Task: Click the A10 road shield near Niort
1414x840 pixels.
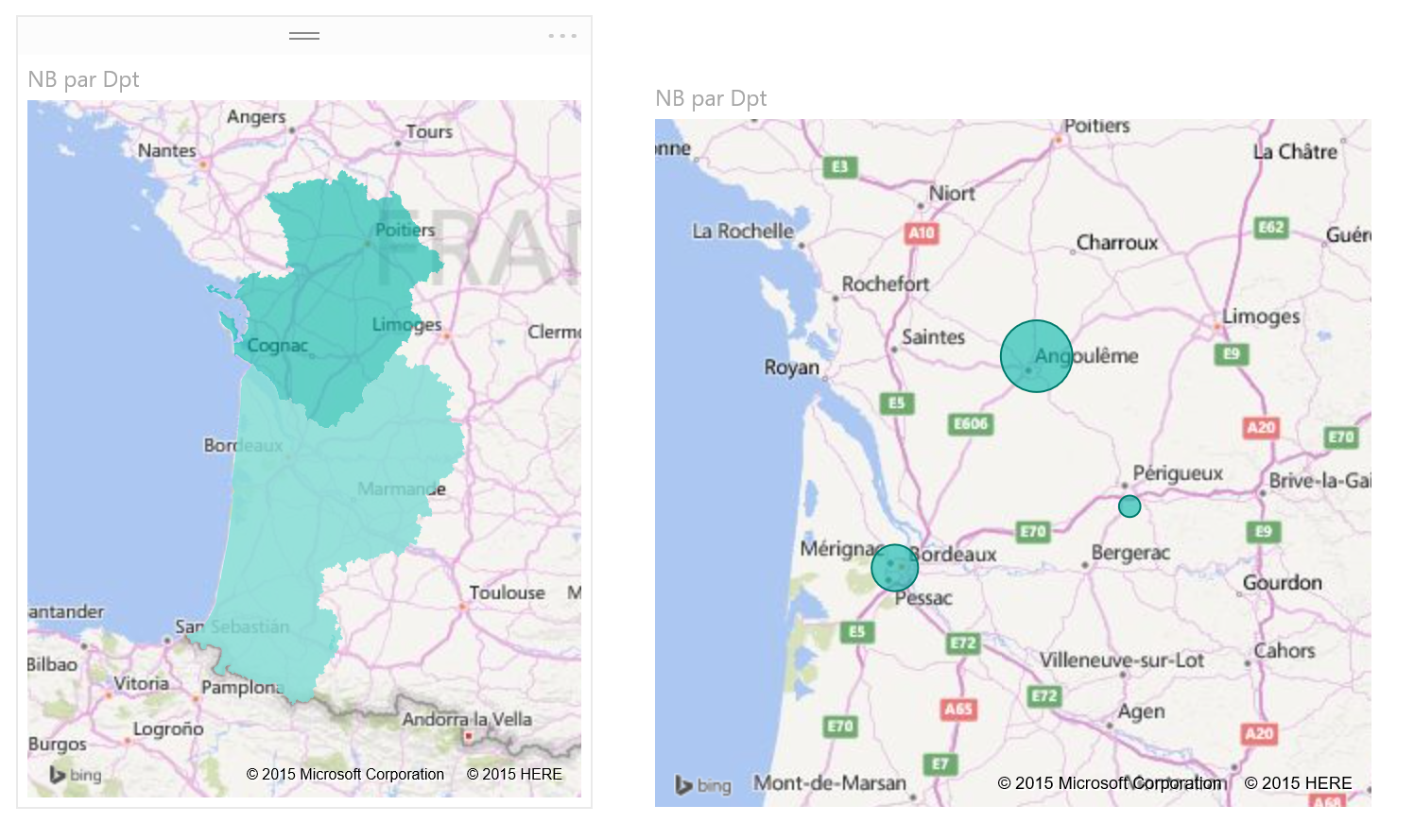Action: [x=922, y=232]
